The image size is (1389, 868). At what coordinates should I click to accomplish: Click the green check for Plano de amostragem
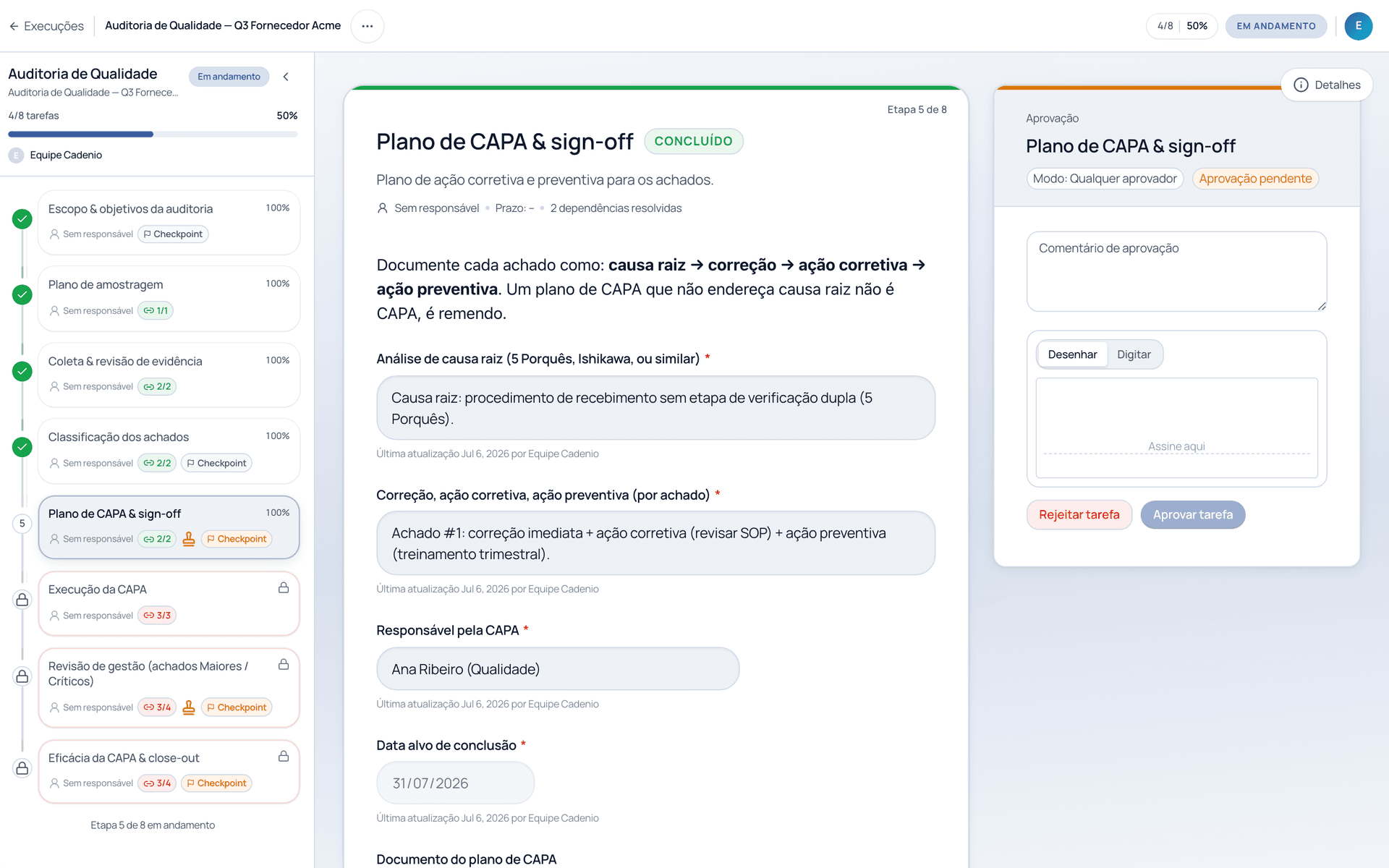pos(22,294)
